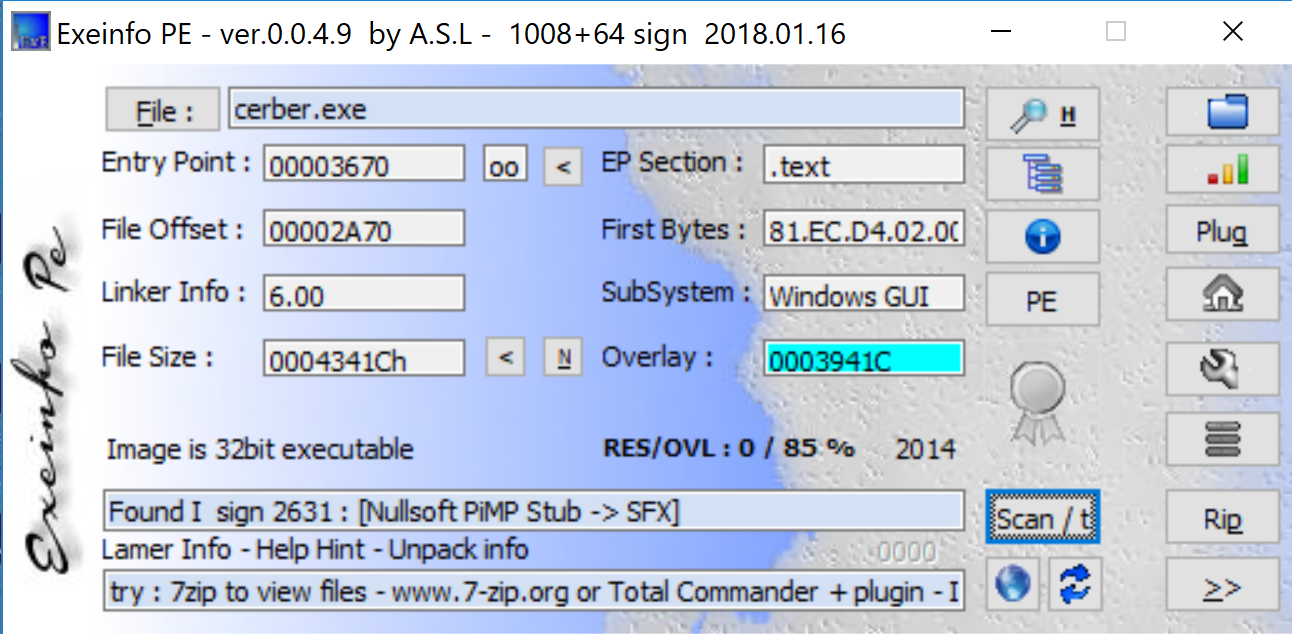Screen dimensions: 1292x634
Task: Open the list menu with the stacked-bars icon
Action: 1222,438
